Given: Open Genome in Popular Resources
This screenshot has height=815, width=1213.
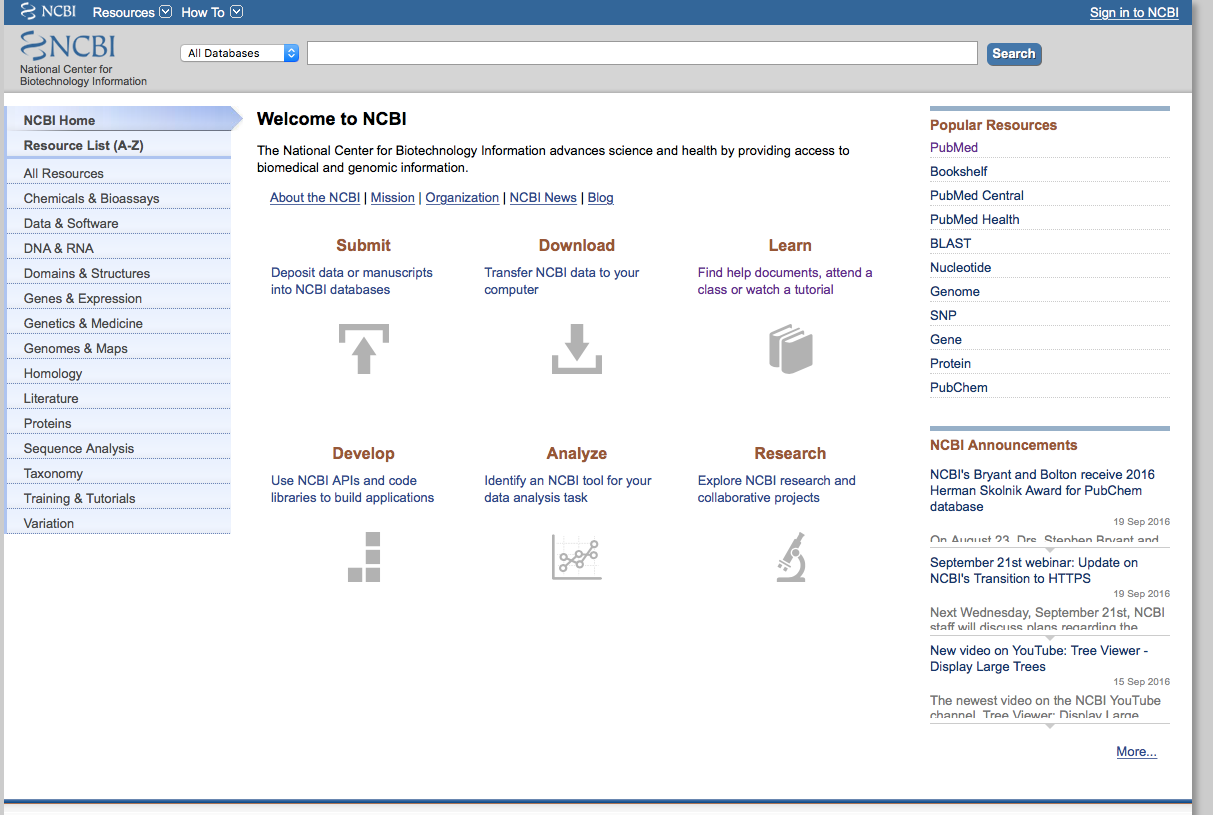Looking at the screenshot, I should [x=955, y=291].
